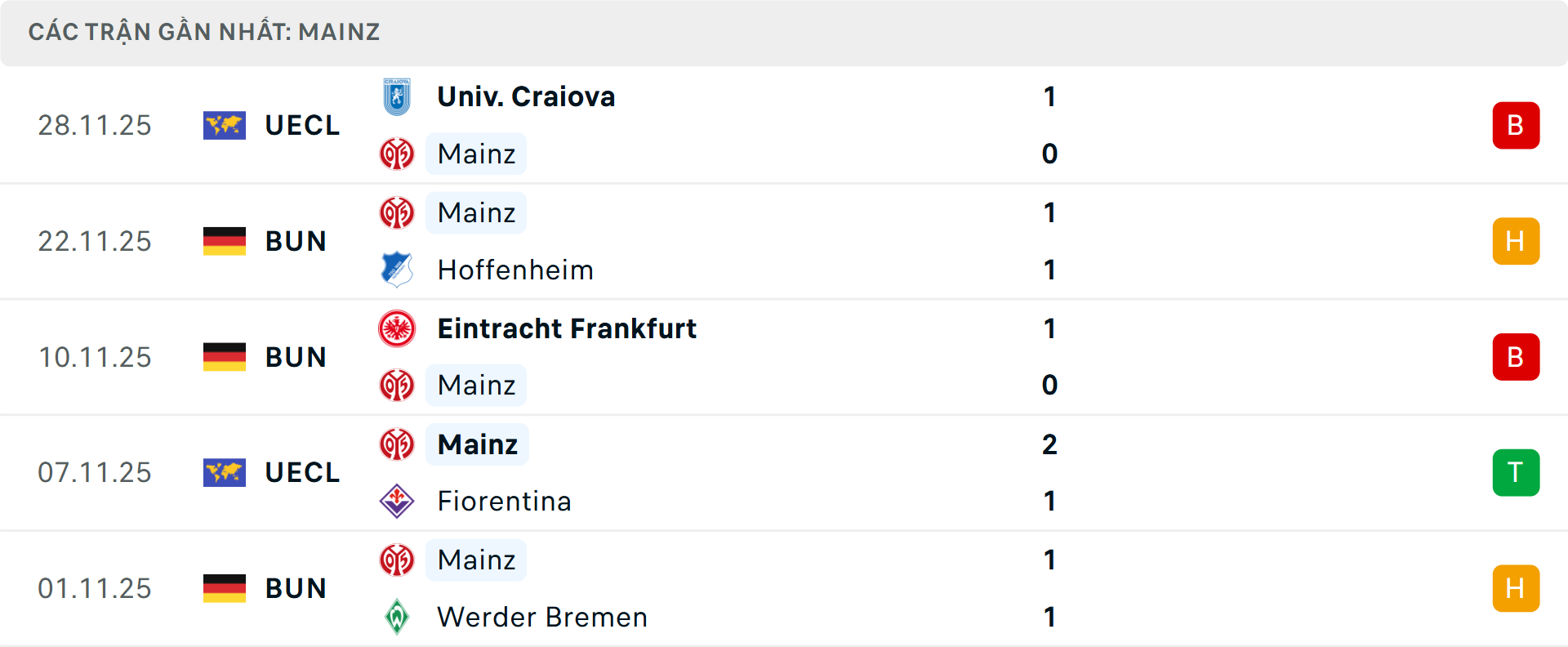
Task: Open the Werder Bremen team link
Action: pyautogui.click(x=542, y=617)
